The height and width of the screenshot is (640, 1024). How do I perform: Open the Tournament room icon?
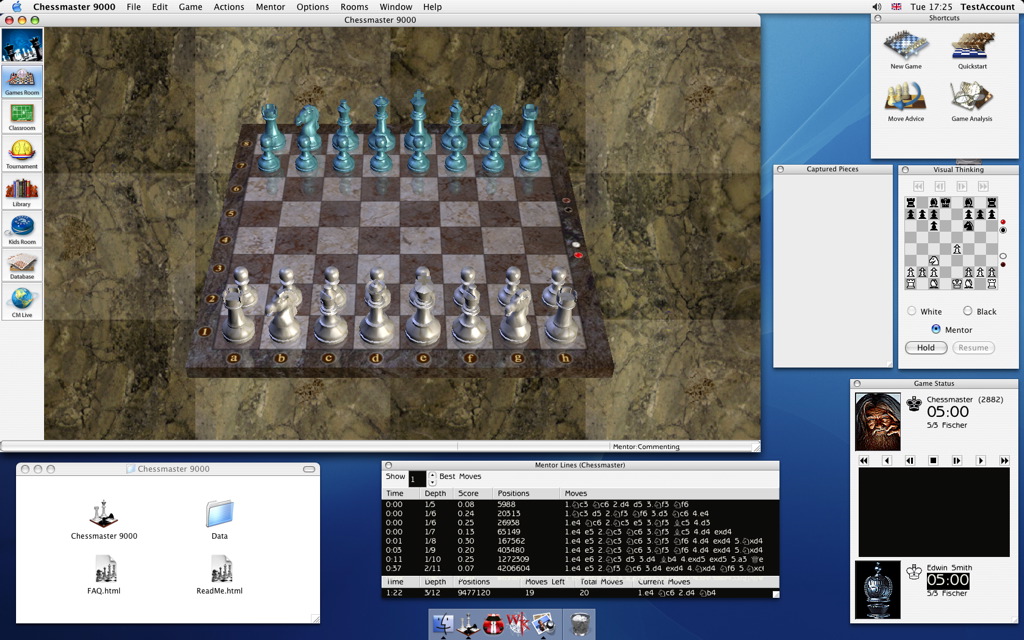[x=22, y=154]
